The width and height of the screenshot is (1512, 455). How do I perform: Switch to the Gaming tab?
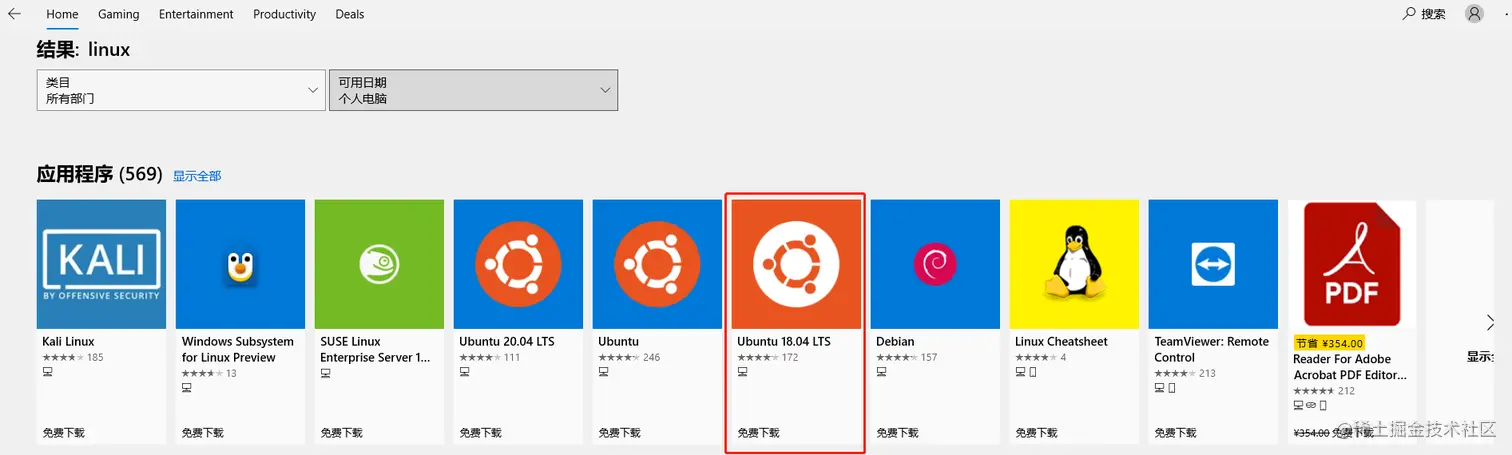[119, 14]
